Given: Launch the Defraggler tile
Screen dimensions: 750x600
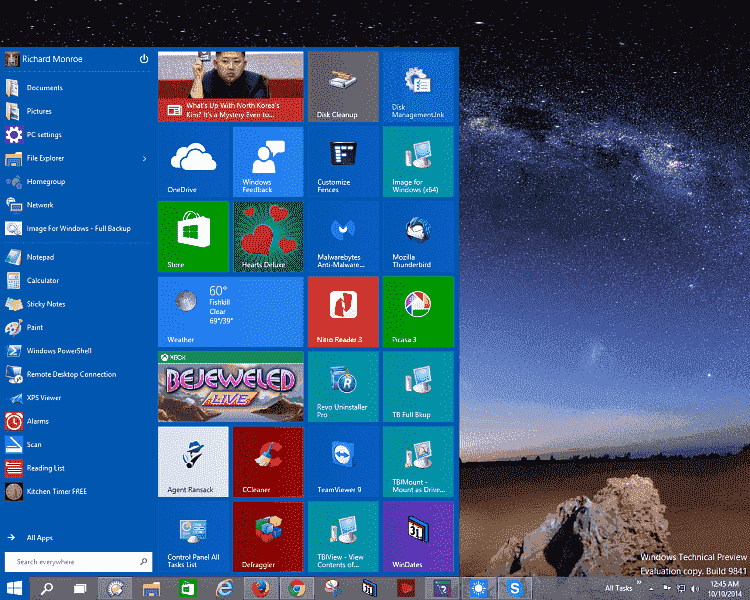Looking at the screenshot, I should tap(268, 537).
